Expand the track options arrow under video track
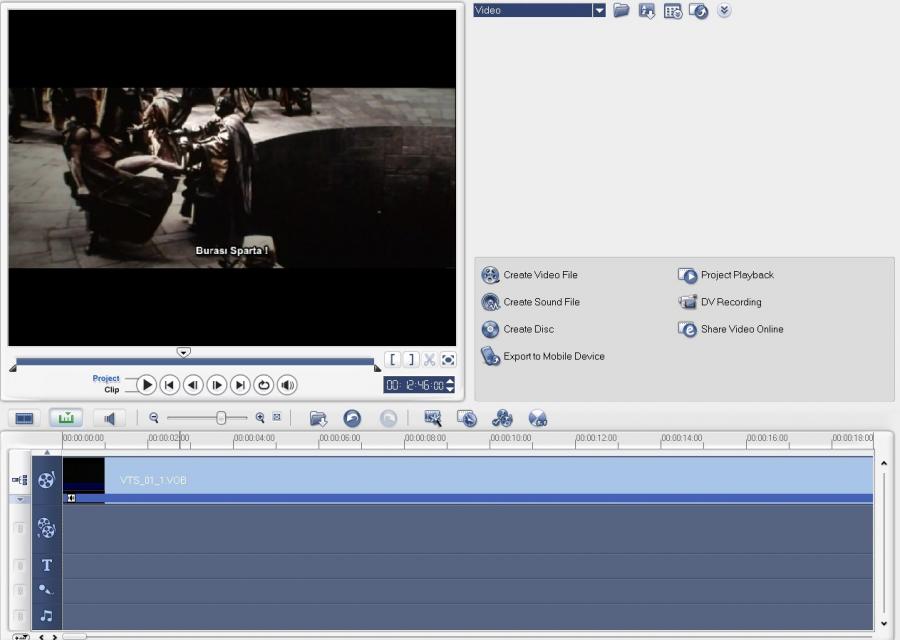 [20, 500]
